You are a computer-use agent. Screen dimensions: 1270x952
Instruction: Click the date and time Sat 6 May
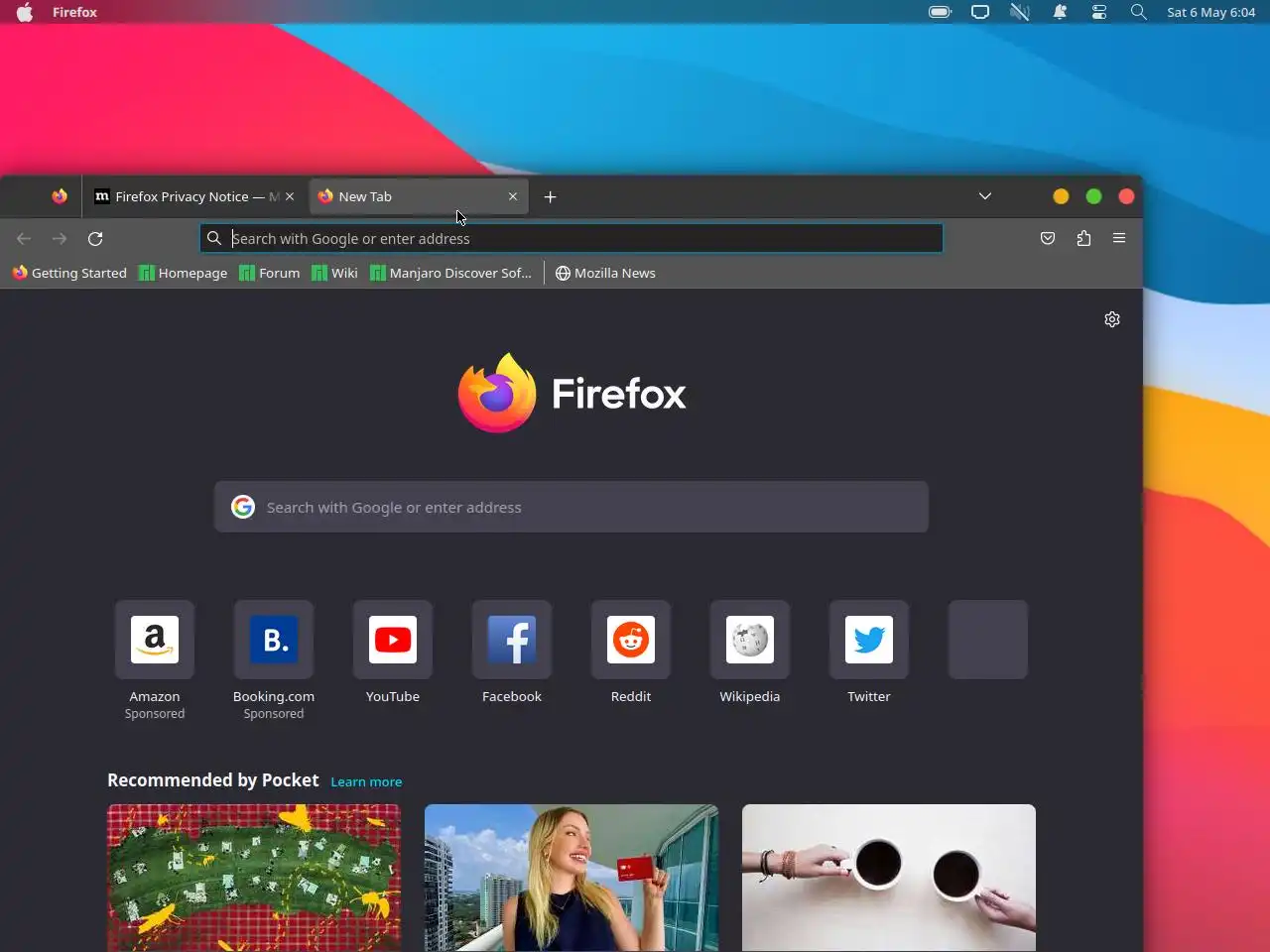[1211, 12]
